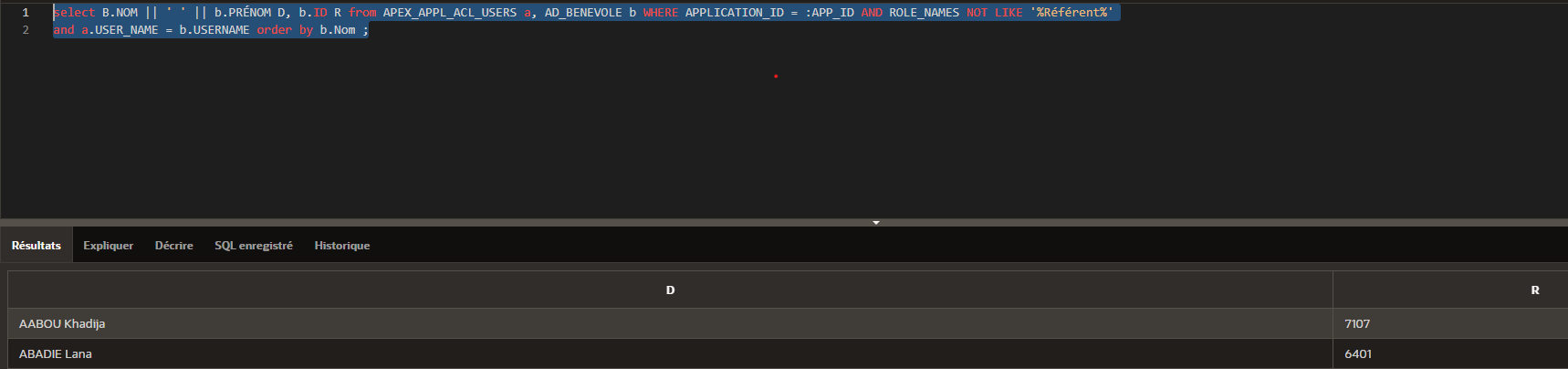Click the splitter collapse arrow below editor
Image resolution: width=1568 pixels, height=369 pixels.
pyautogui.click(x=875, y=222)
